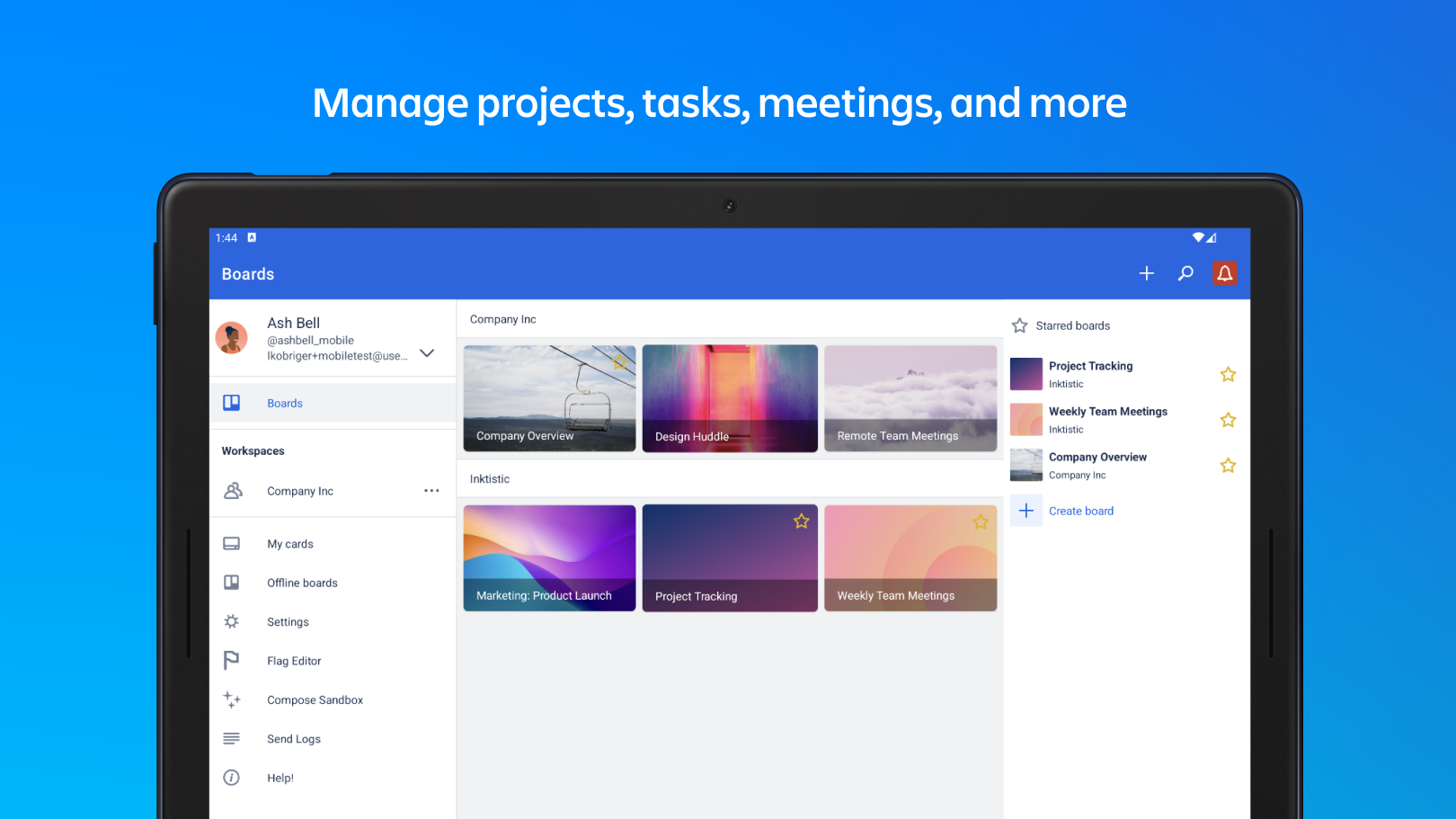Select the Ash Bell profile avatar
1456x819 pixels.
point(232,337)
